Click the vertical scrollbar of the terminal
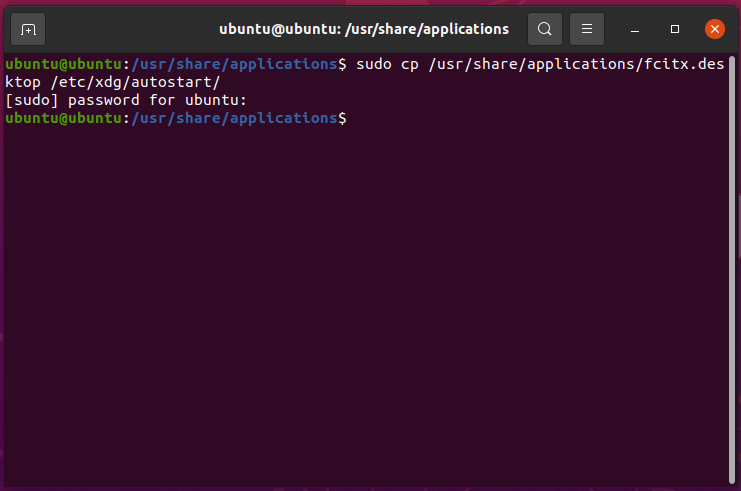 pos(732,269)
